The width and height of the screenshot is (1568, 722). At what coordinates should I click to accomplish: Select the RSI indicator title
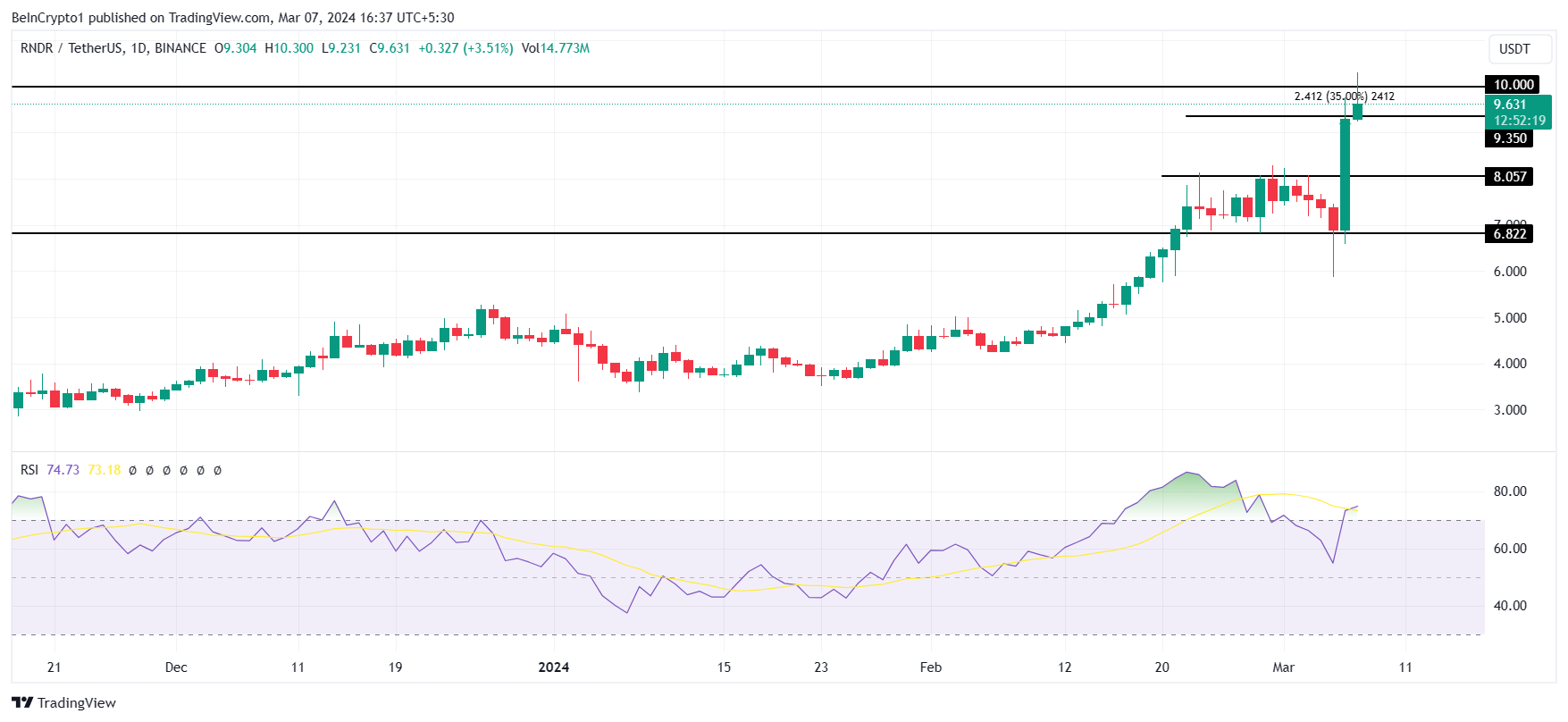point(29,470)
